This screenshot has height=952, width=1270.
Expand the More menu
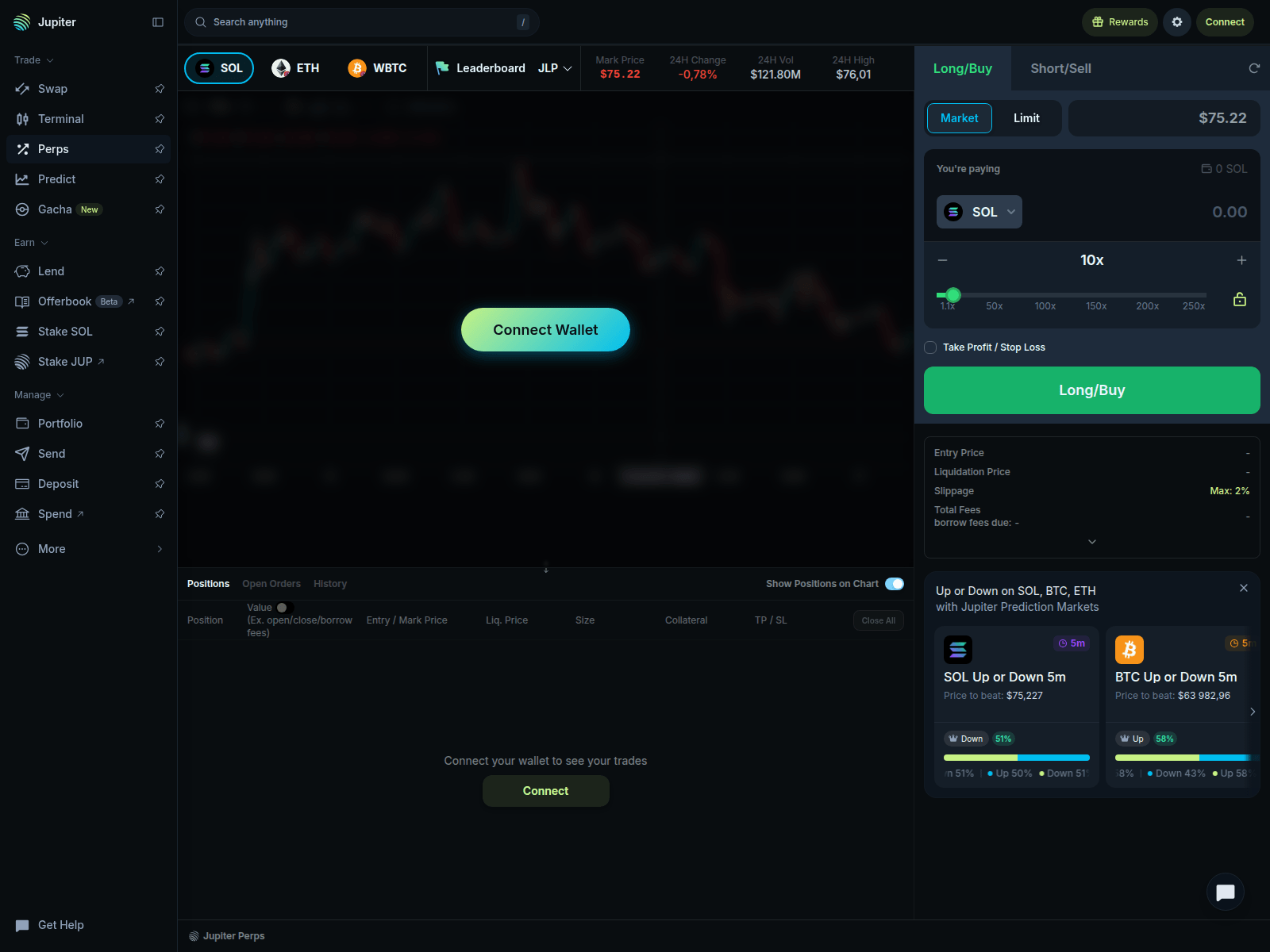[88, 549]
